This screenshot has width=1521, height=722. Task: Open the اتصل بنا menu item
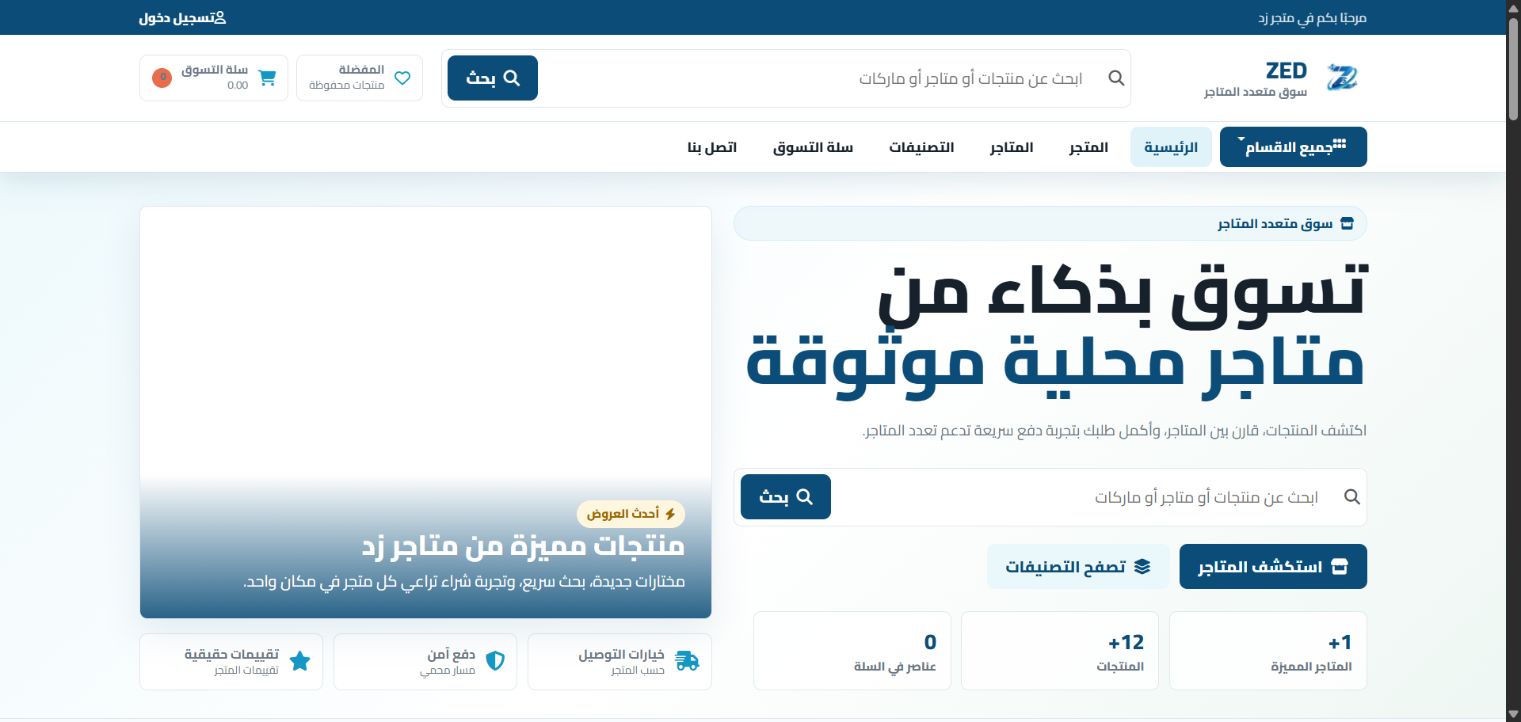712,147
